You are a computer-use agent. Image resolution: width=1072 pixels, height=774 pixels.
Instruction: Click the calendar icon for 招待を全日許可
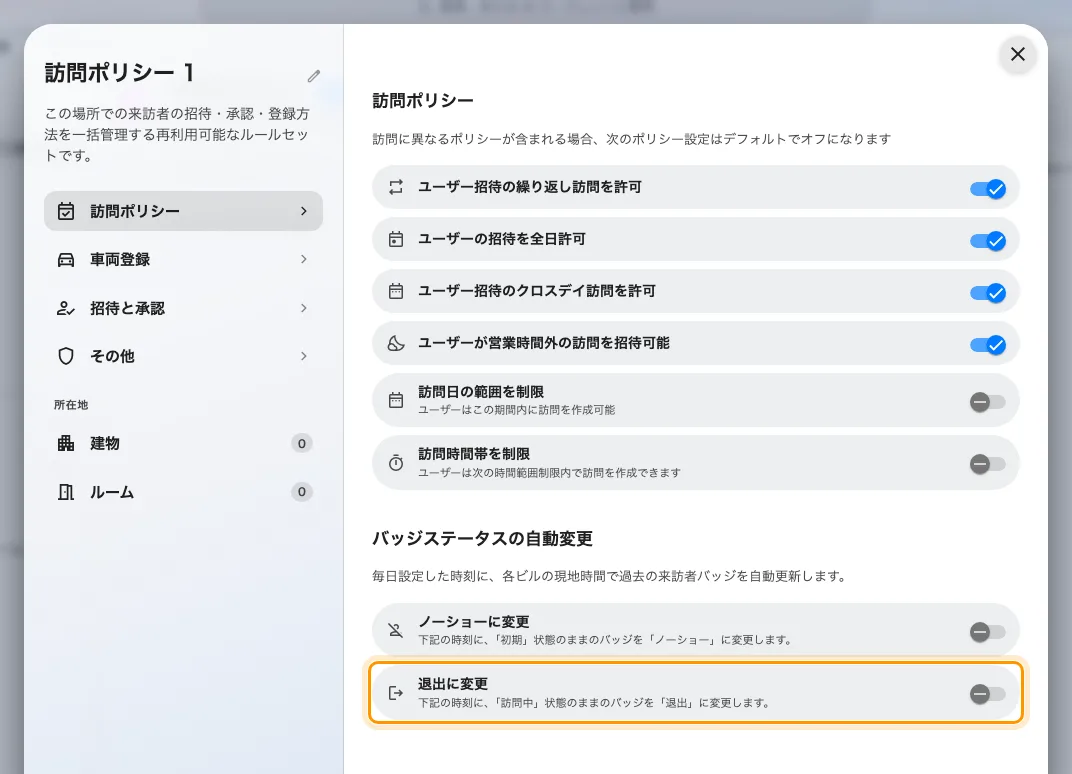point(396,239)
